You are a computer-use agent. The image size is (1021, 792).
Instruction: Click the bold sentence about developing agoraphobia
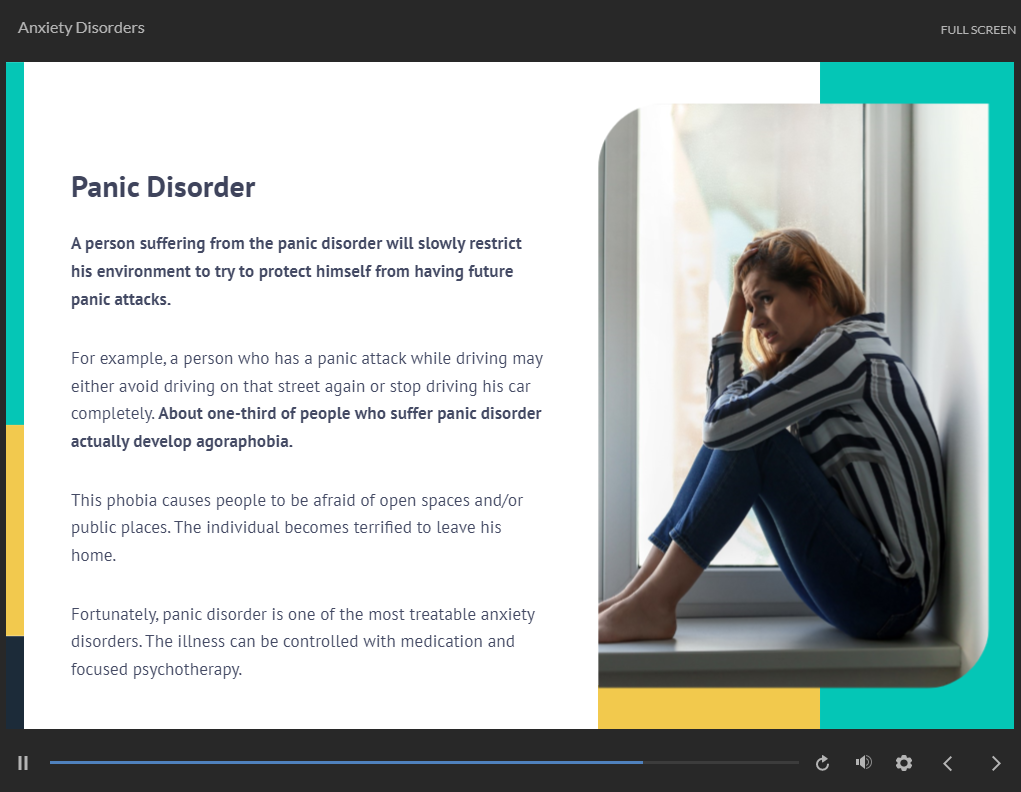click(x=306, y=427)
